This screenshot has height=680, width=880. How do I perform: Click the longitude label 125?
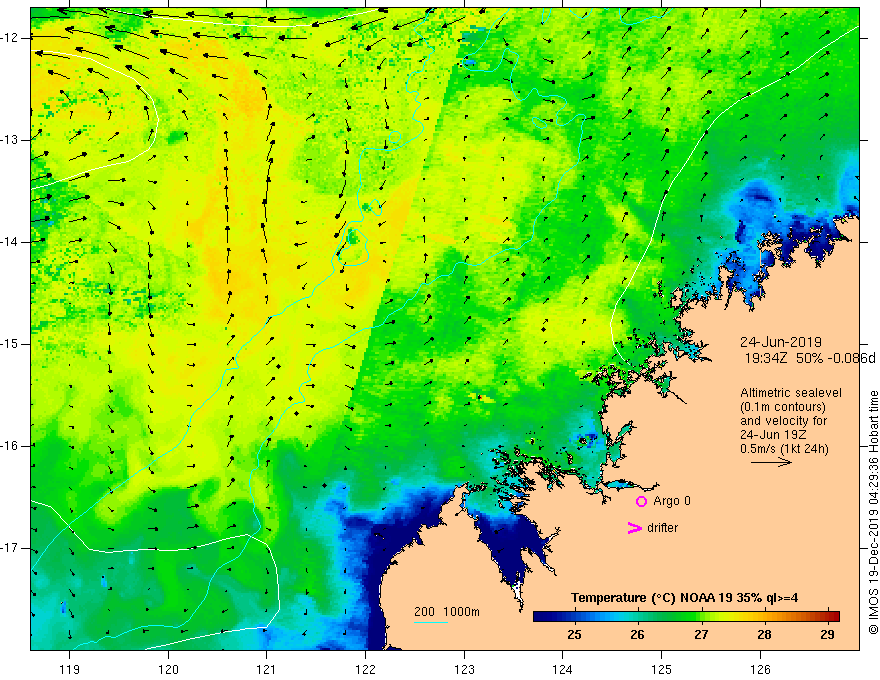point(662,669)
